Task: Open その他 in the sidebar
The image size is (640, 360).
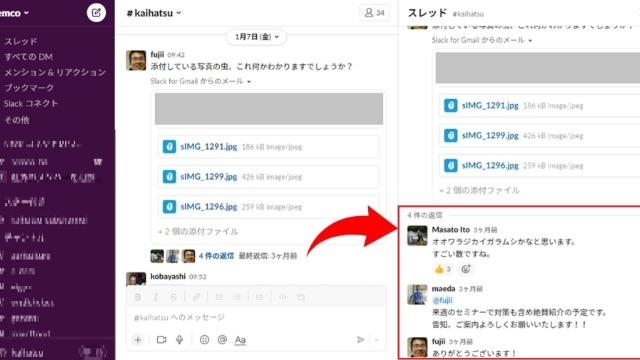Action: pos(16,120)
